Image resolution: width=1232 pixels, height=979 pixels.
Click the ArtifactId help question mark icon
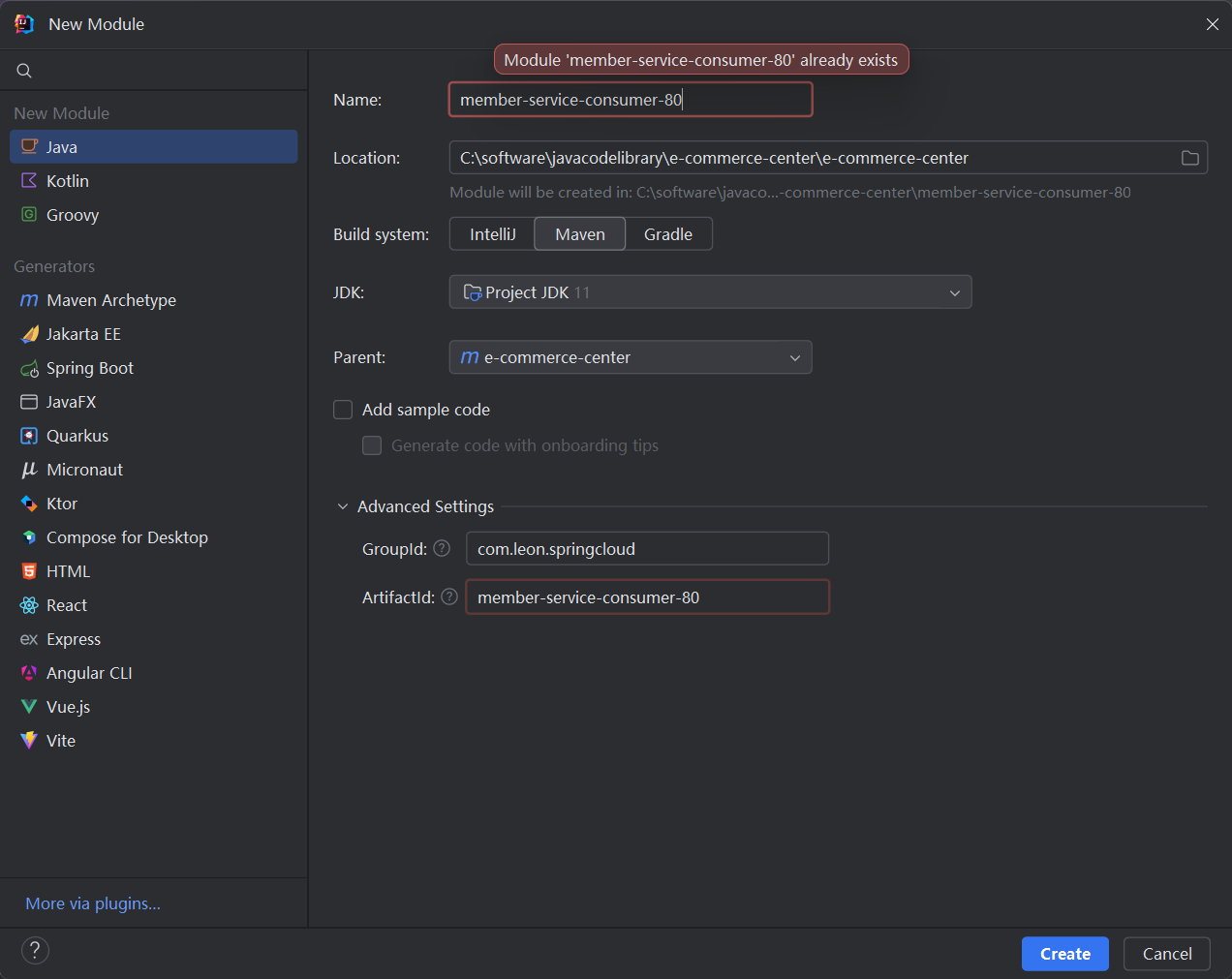(449, 597)
